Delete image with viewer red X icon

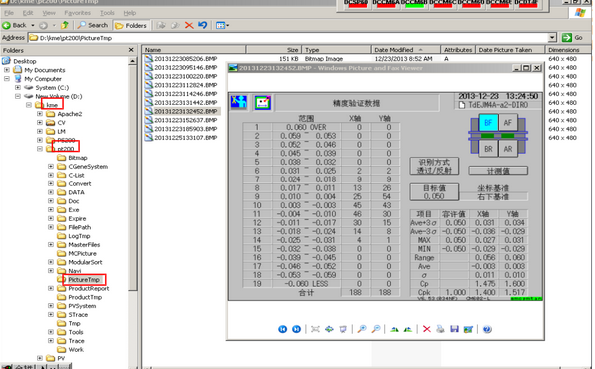(427, 329)
